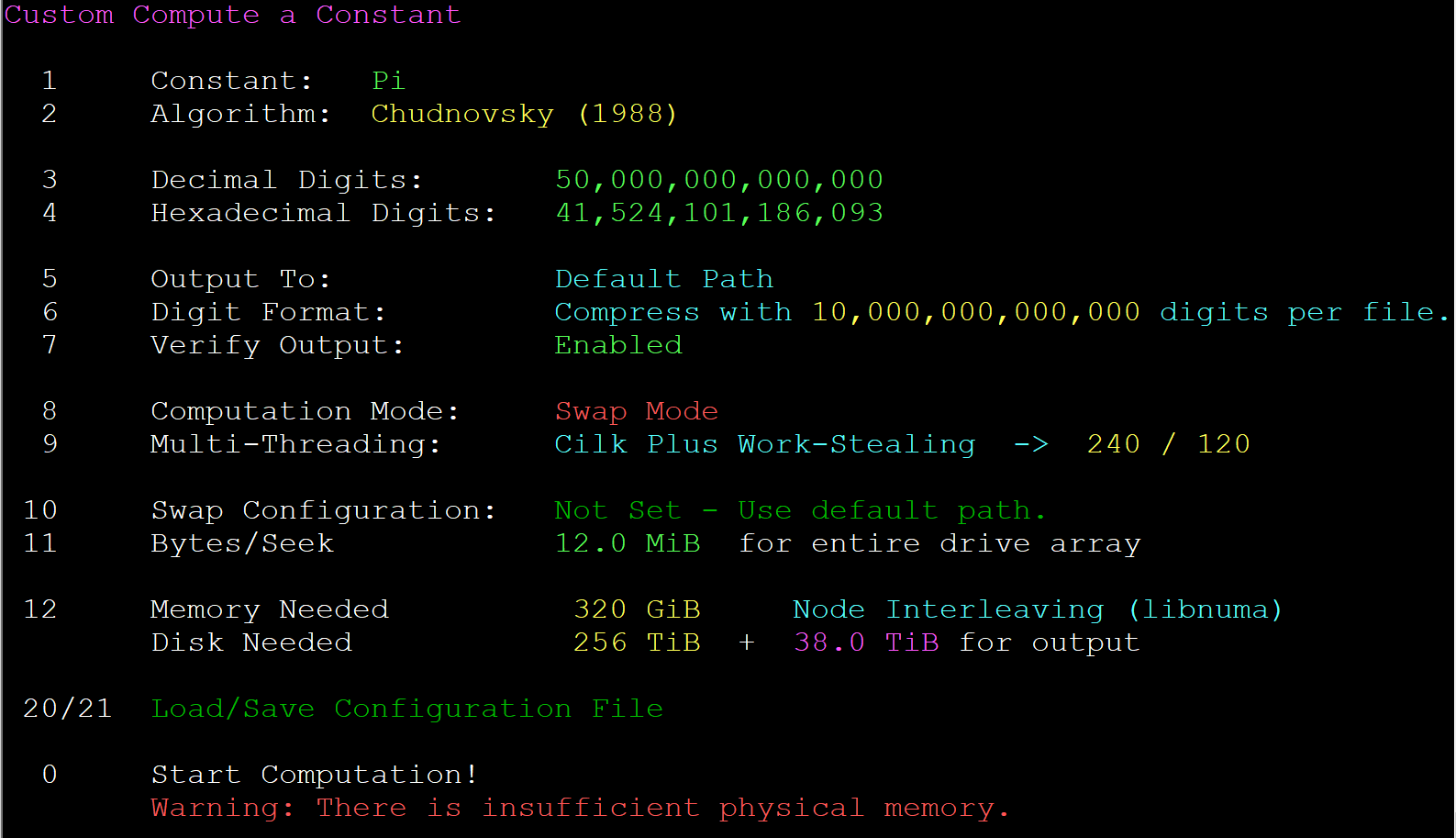Select the 'Bytes/Seek' label

(242, 543)
